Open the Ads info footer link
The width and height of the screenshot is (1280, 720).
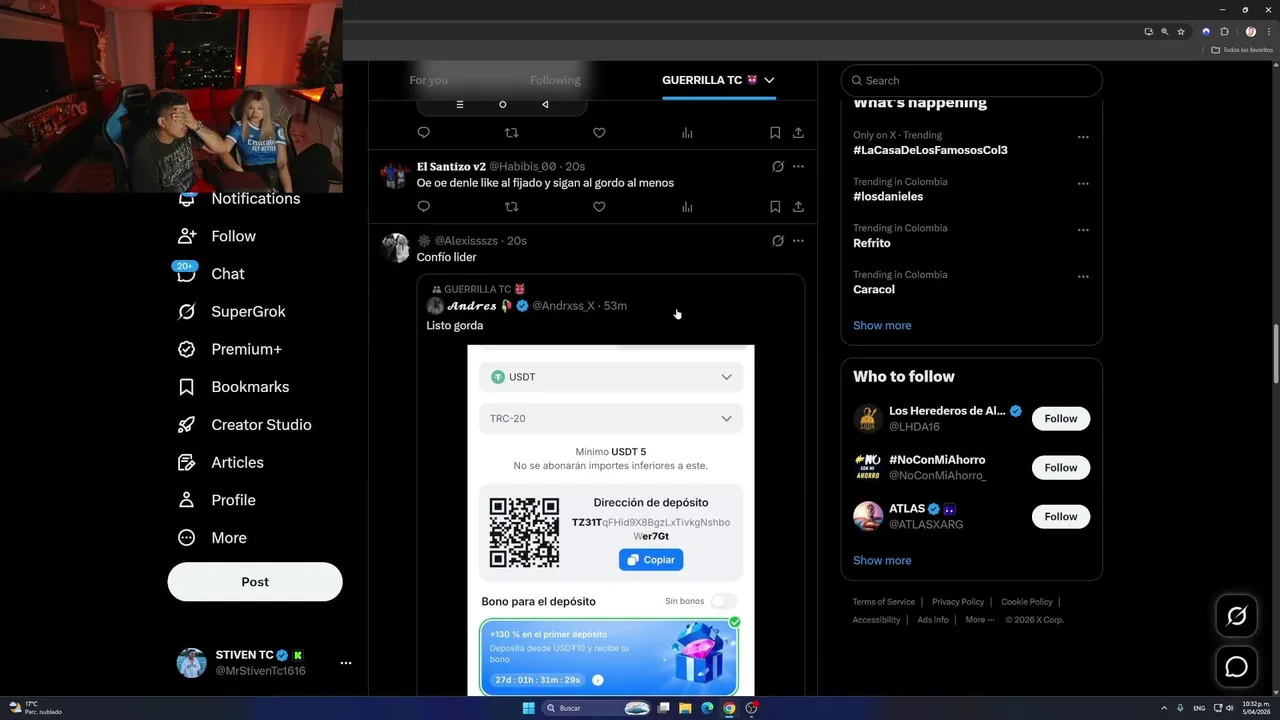pyautogui.click(x=933, y=620)
